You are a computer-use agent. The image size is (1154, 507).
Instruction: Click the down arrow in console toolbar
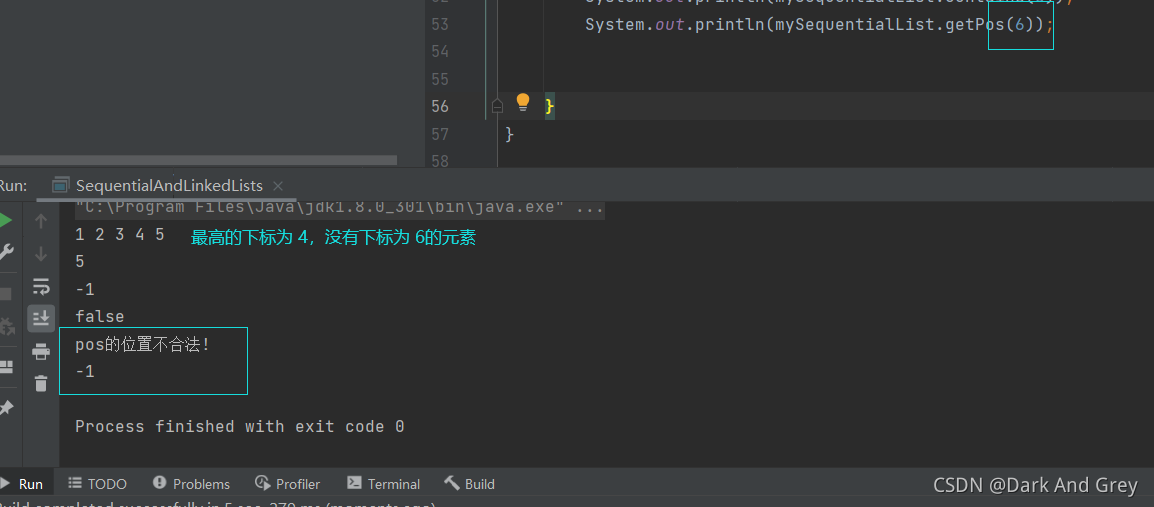pyautogui.click(x=41, y=254)
